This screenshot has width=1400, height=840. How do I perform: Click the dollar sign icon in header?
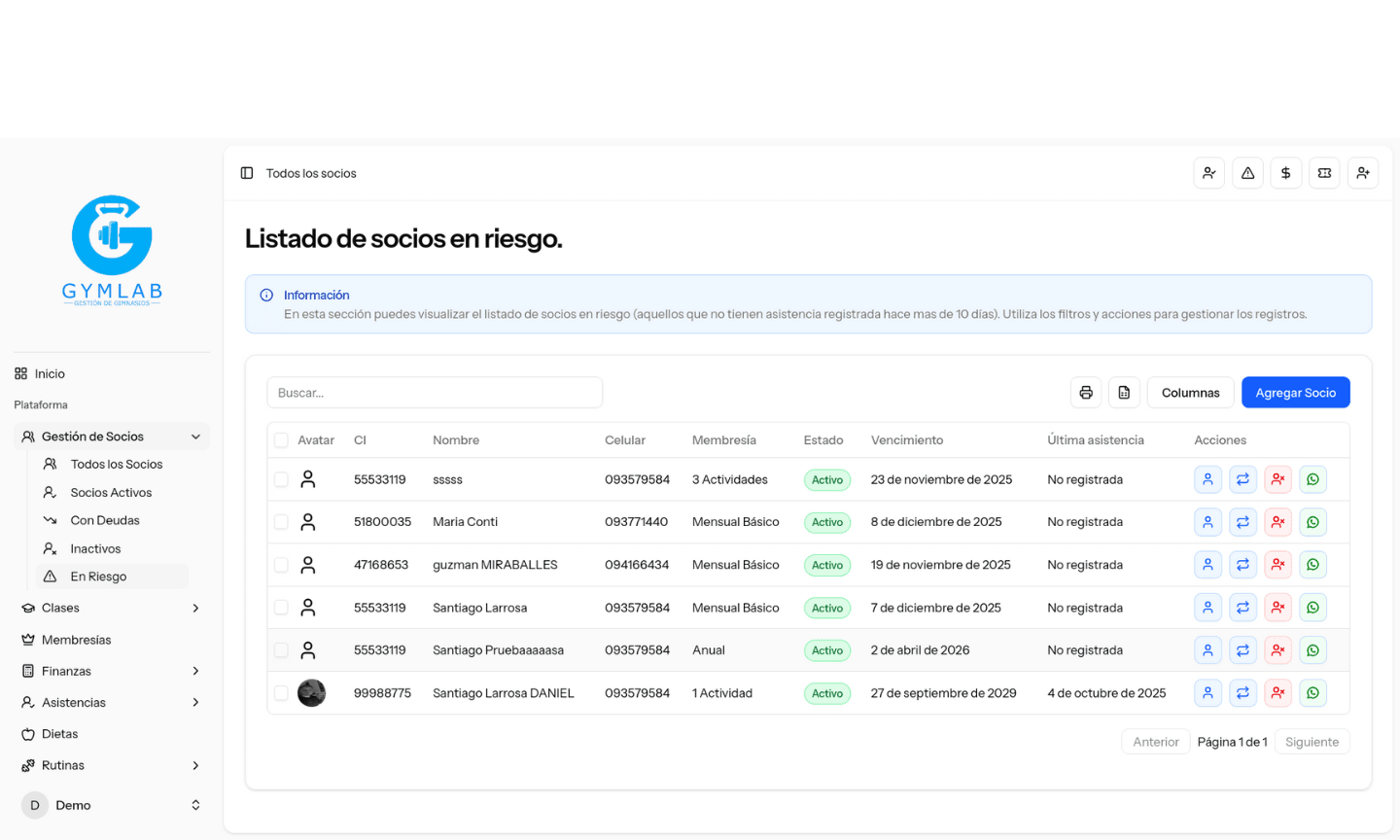pos(1285,173)
